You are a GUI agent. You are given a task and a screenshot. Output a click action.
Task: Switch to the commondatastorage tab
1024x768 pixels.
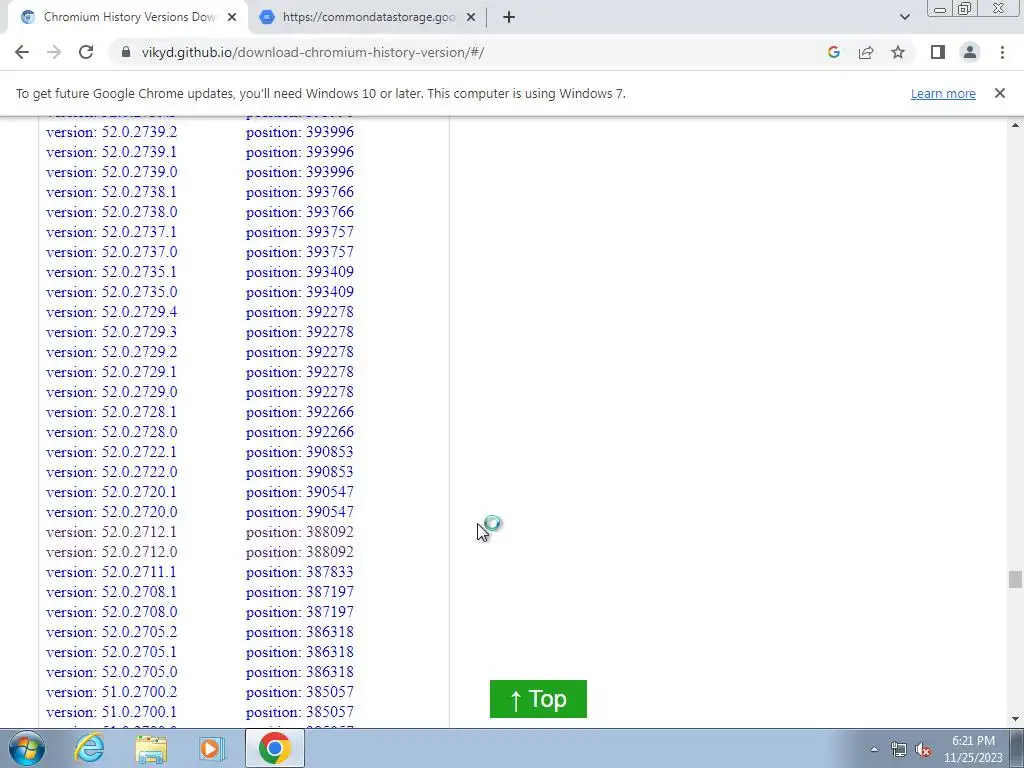point(368,17)
